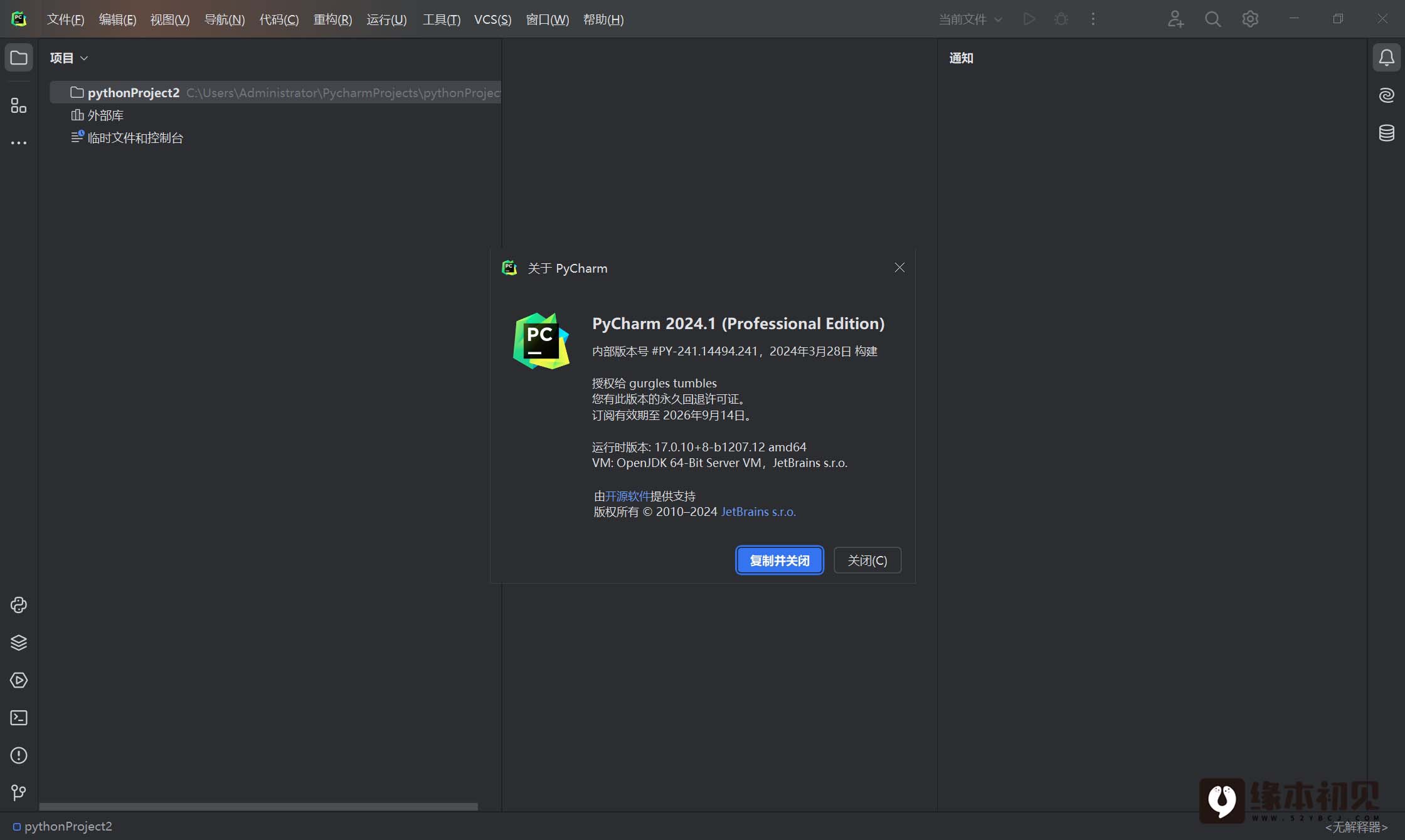Screen dimensions: 1405x840
Task: Open the VCS(S) menu
Action: tap(492, 19)
